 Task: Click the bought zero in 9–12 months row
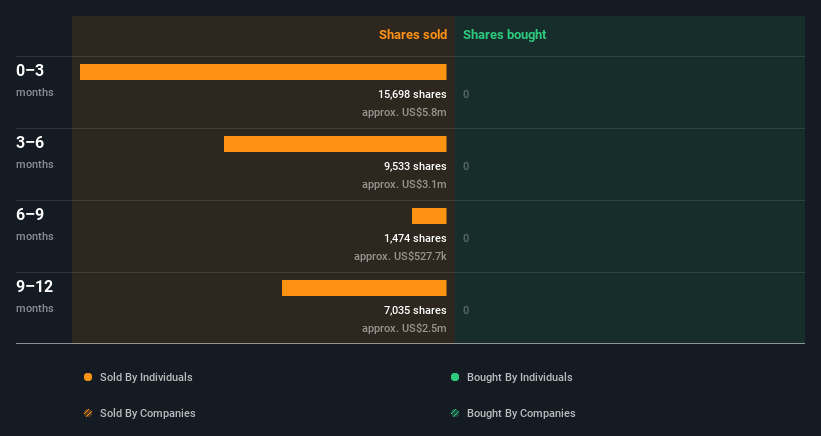pos(466,310)
